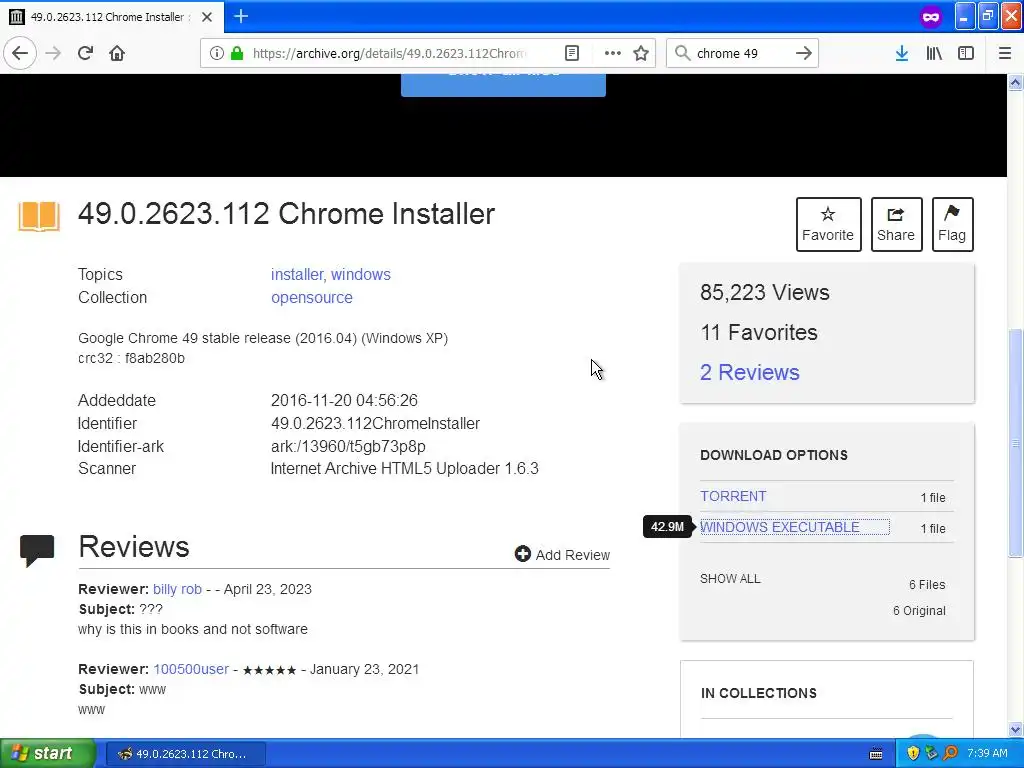
Task: Click the search box containing chrome 49
Action: pyautogui.click(x=741, y=53)
